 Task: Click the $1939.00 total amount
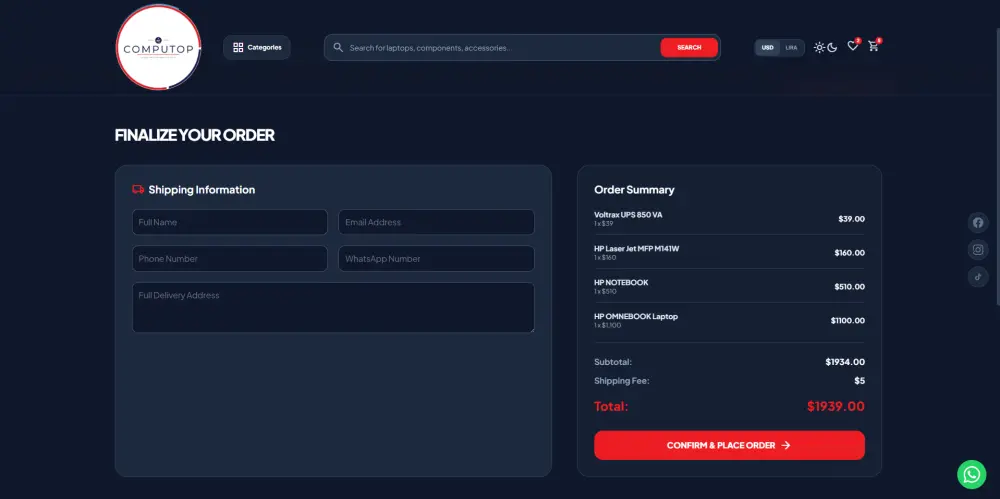[x=835, y=406]
